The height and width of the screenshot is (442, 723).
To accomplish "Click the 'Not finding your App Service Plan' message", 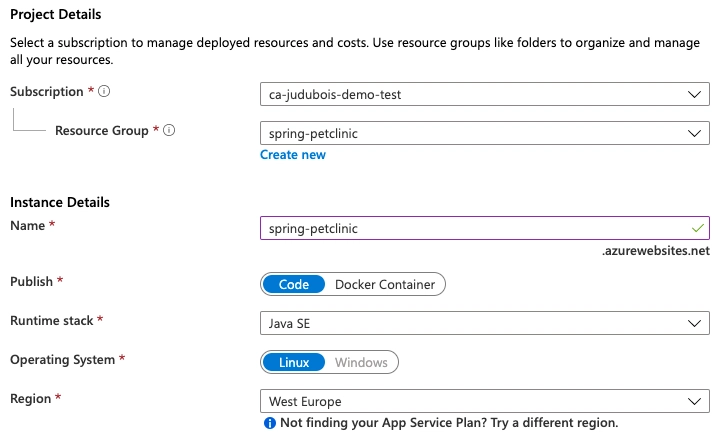I will pos(449,422).
